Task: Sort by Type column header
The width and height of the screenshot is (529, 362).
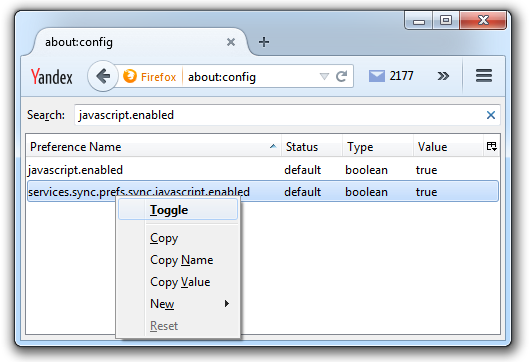Action: (378, 147)
